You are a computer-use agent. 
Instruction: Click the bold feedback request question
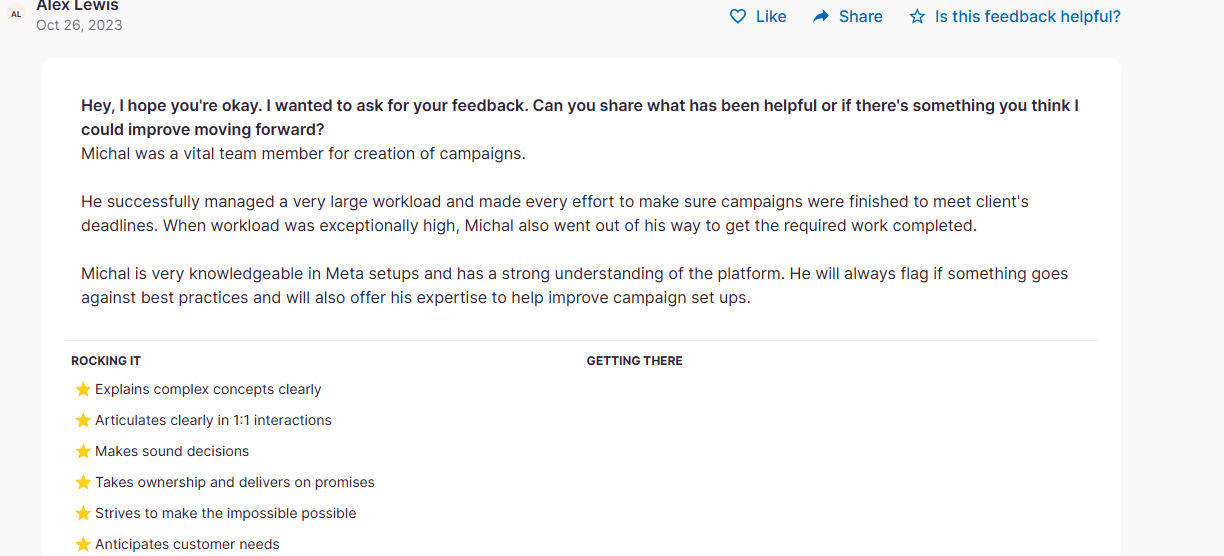(x=579, y=118)
